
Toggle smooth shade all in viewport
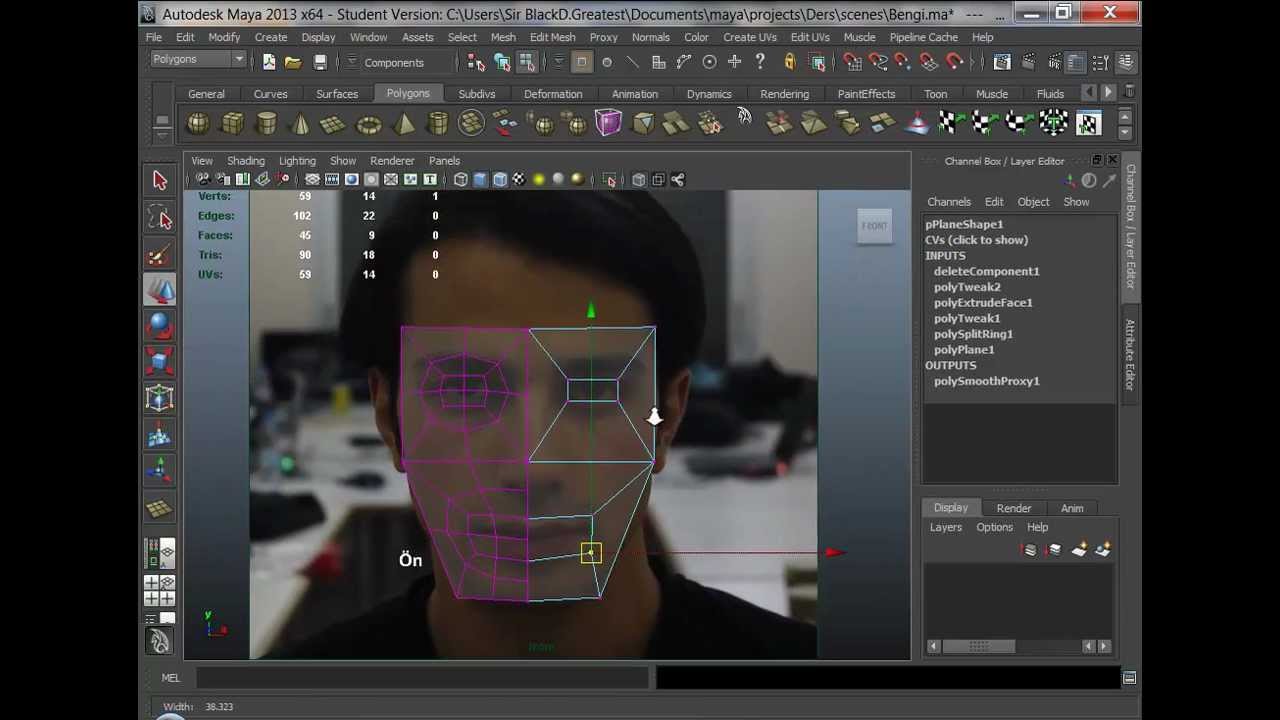(480, 180)
